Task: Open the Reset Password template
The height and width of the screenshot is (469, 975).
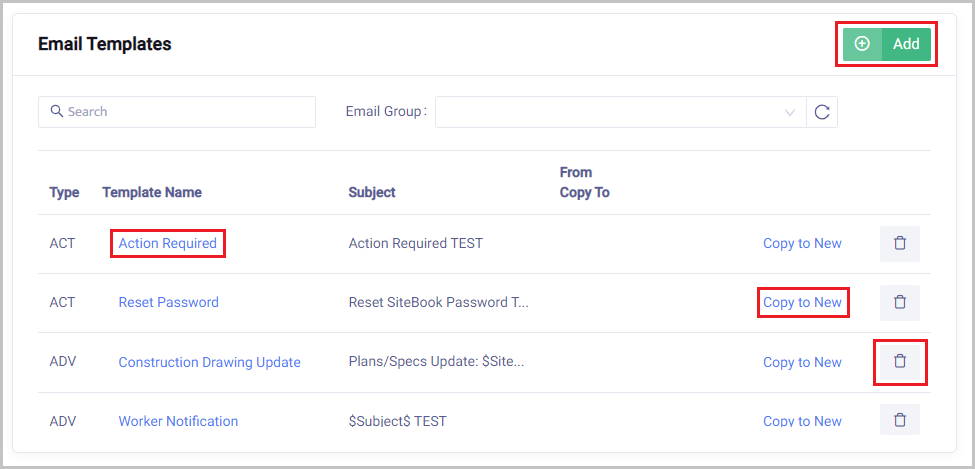Action: point(168,302)
